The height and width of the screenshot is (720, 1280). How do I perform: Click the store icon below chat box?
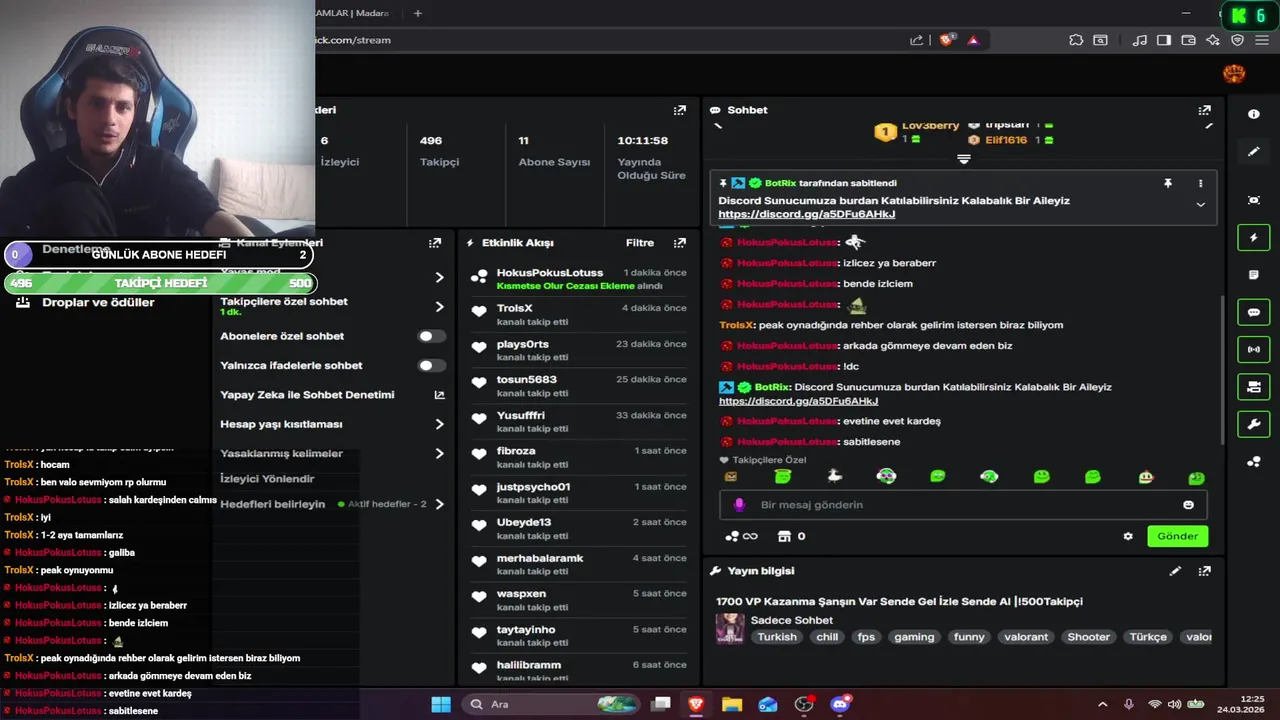(x=785, y=536)
